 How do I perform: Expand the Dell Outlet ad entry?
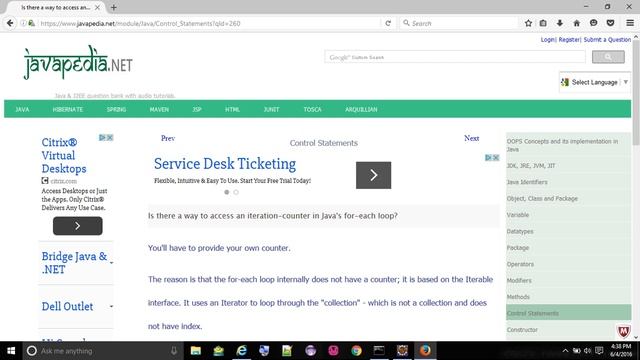111,306
